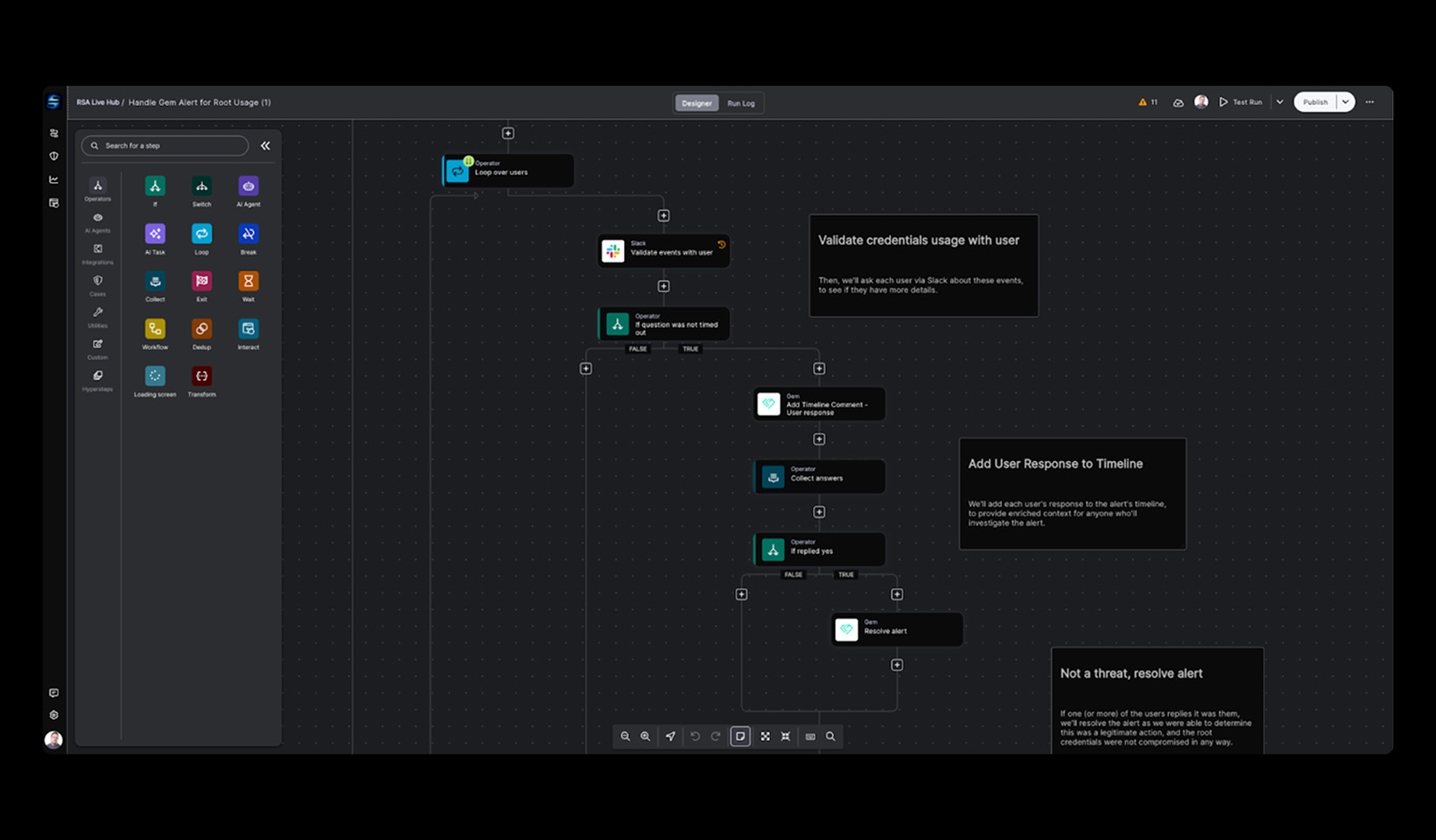Choose the Break operator icon

(x=249, y=234)
